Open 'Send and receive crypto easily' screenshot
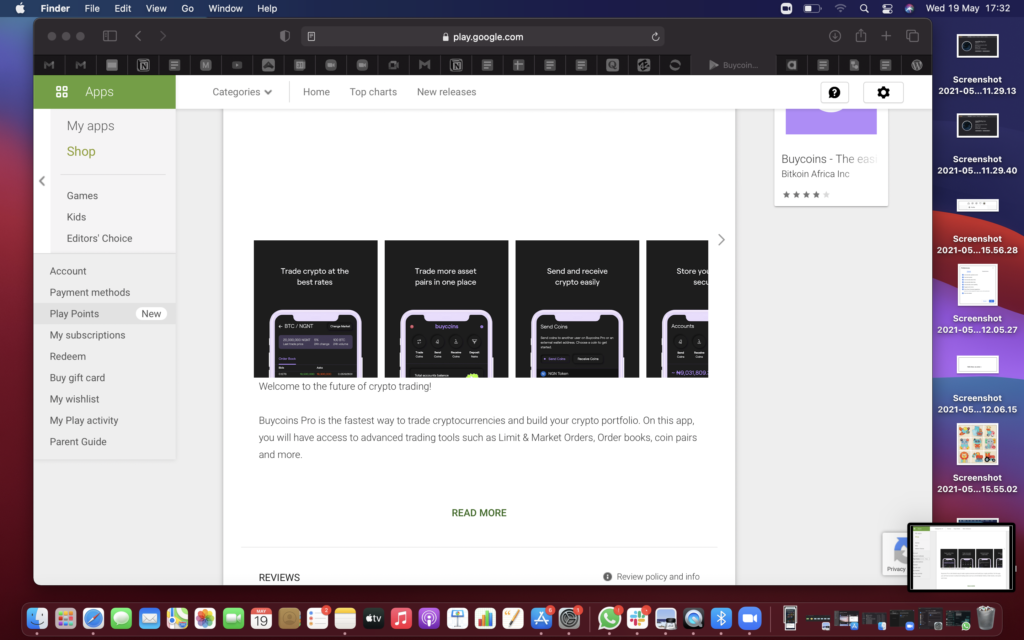1024x640 pixels. (577, 309)
